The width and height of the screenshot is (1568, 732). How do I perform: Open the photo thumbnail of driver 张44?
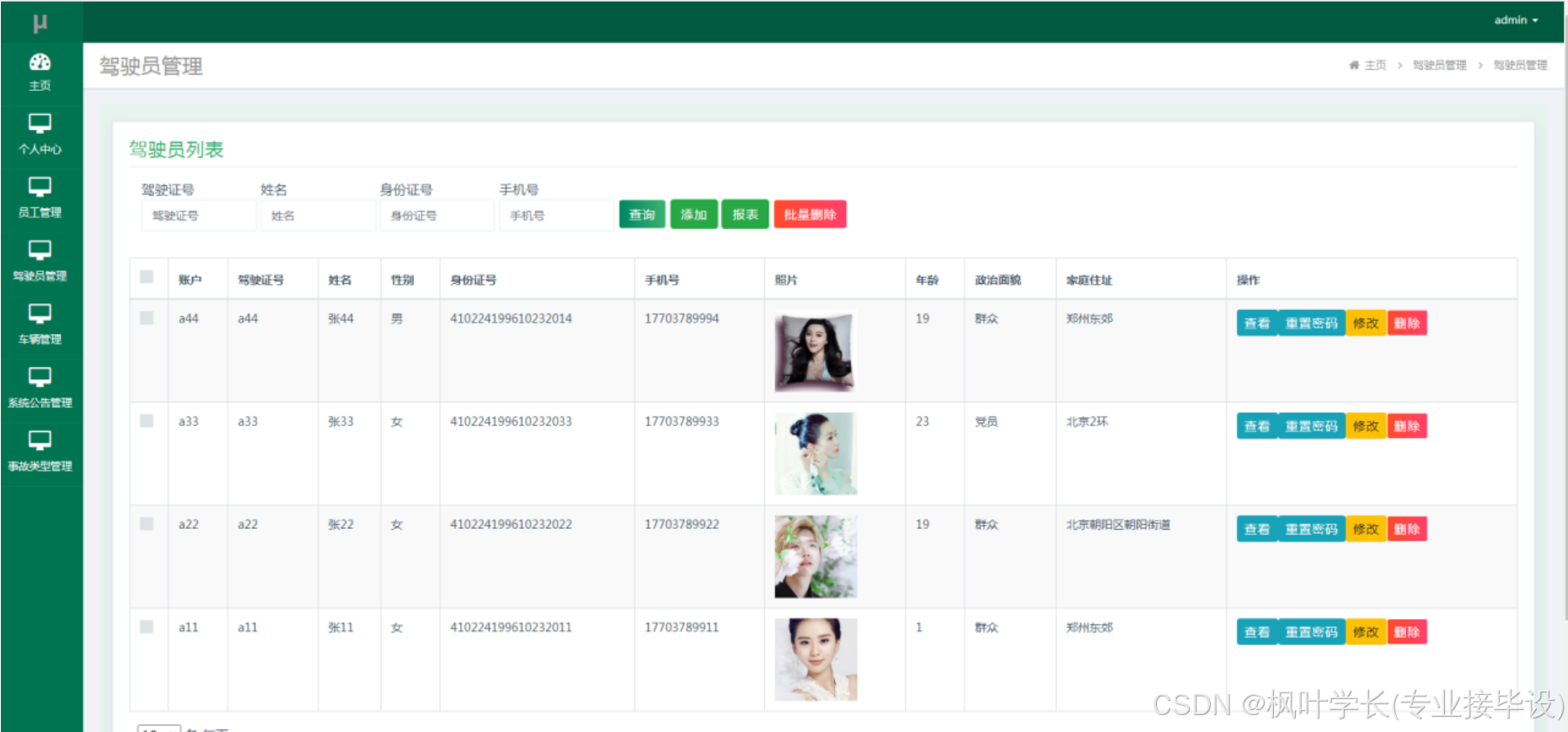point(815,351)
